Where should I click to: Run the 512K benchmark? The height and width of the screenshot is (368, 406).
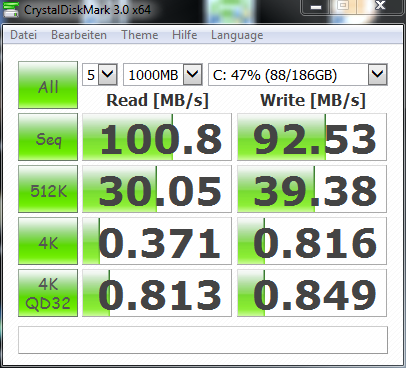(48, 189)
